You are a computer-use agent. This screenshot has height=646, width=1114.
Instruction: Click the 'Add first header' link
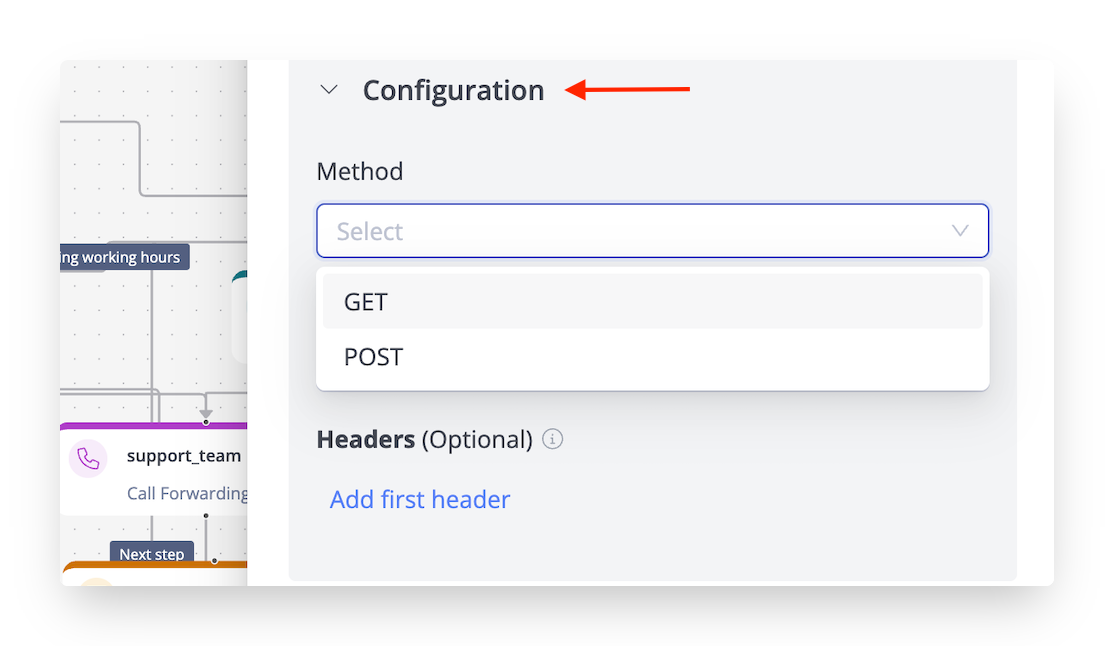[x=420, y=499]
